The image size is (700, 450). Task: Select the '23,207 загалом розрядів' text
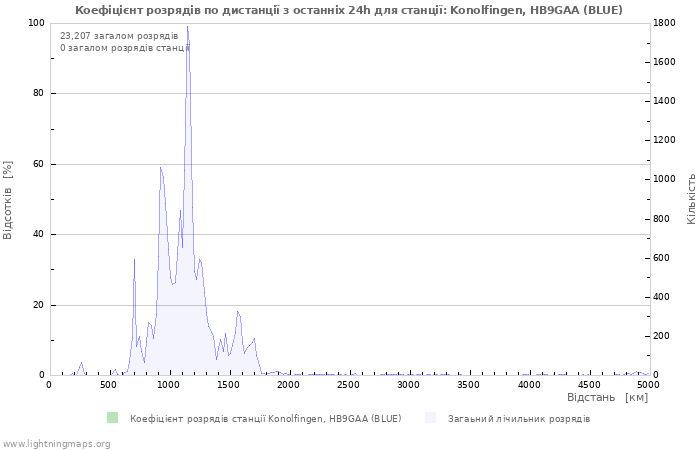(x=119, y=36)
